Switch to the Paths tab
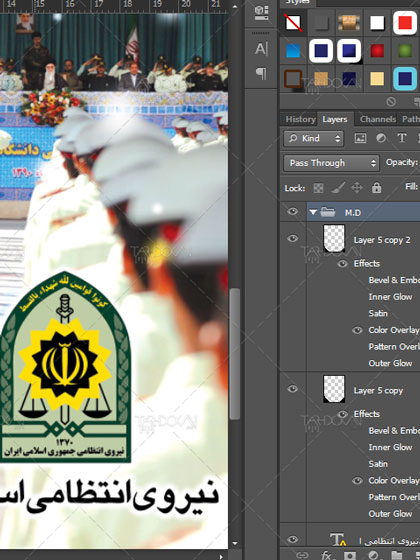This screenshot has width=420, height=560. [x=410, y=119]
